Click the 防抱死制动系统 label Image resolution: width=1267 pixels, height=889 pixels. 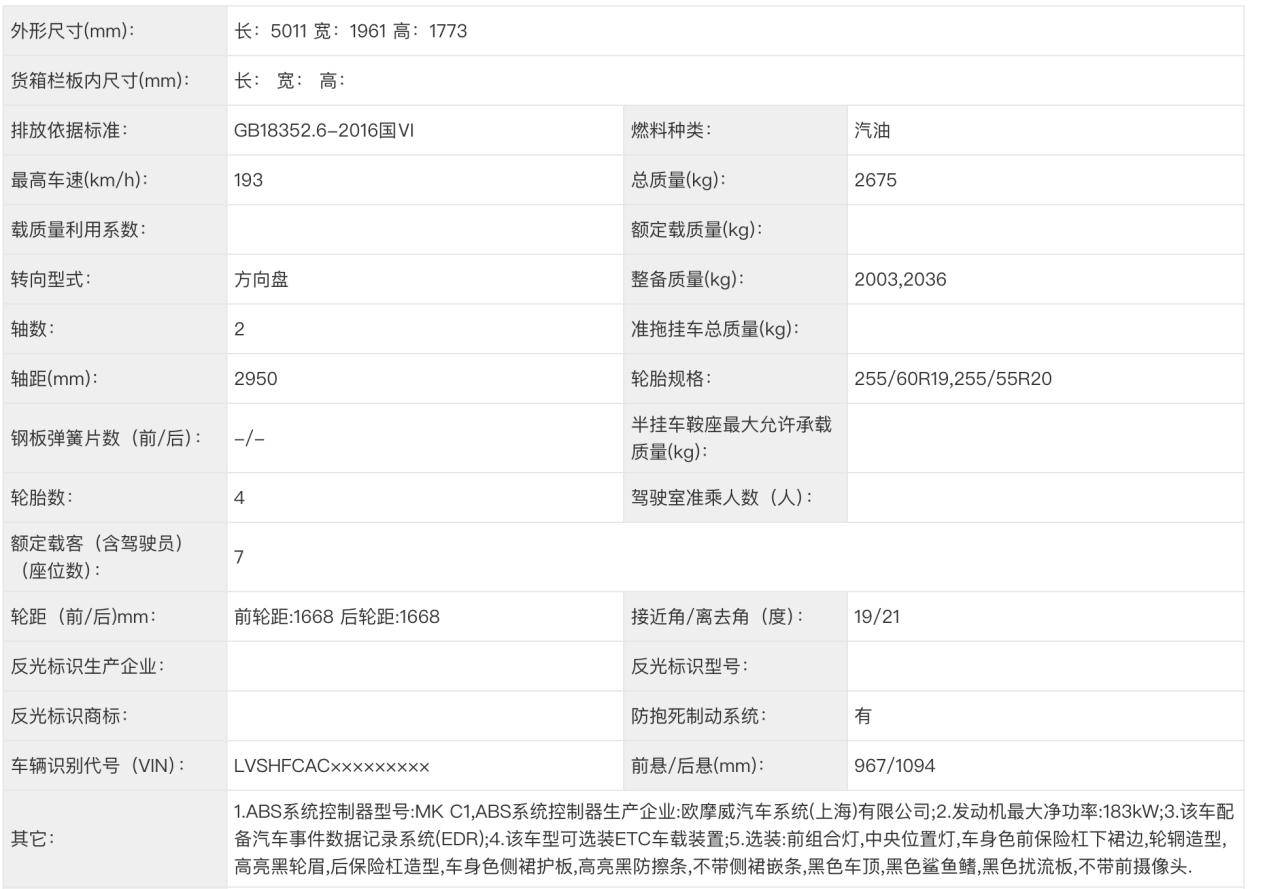pos(698,716)
